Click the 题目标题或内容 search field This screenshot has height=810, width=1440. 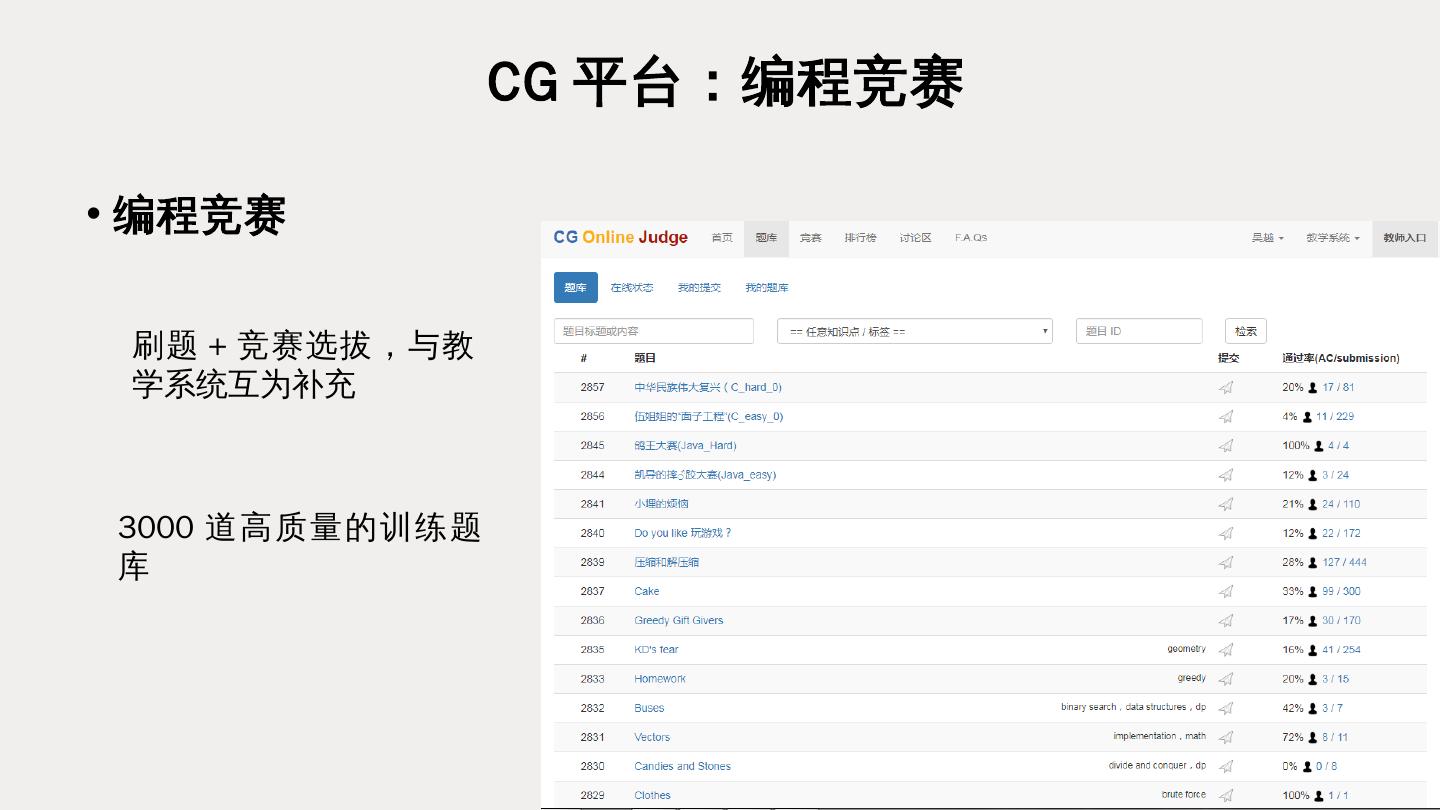coord(653,331)
